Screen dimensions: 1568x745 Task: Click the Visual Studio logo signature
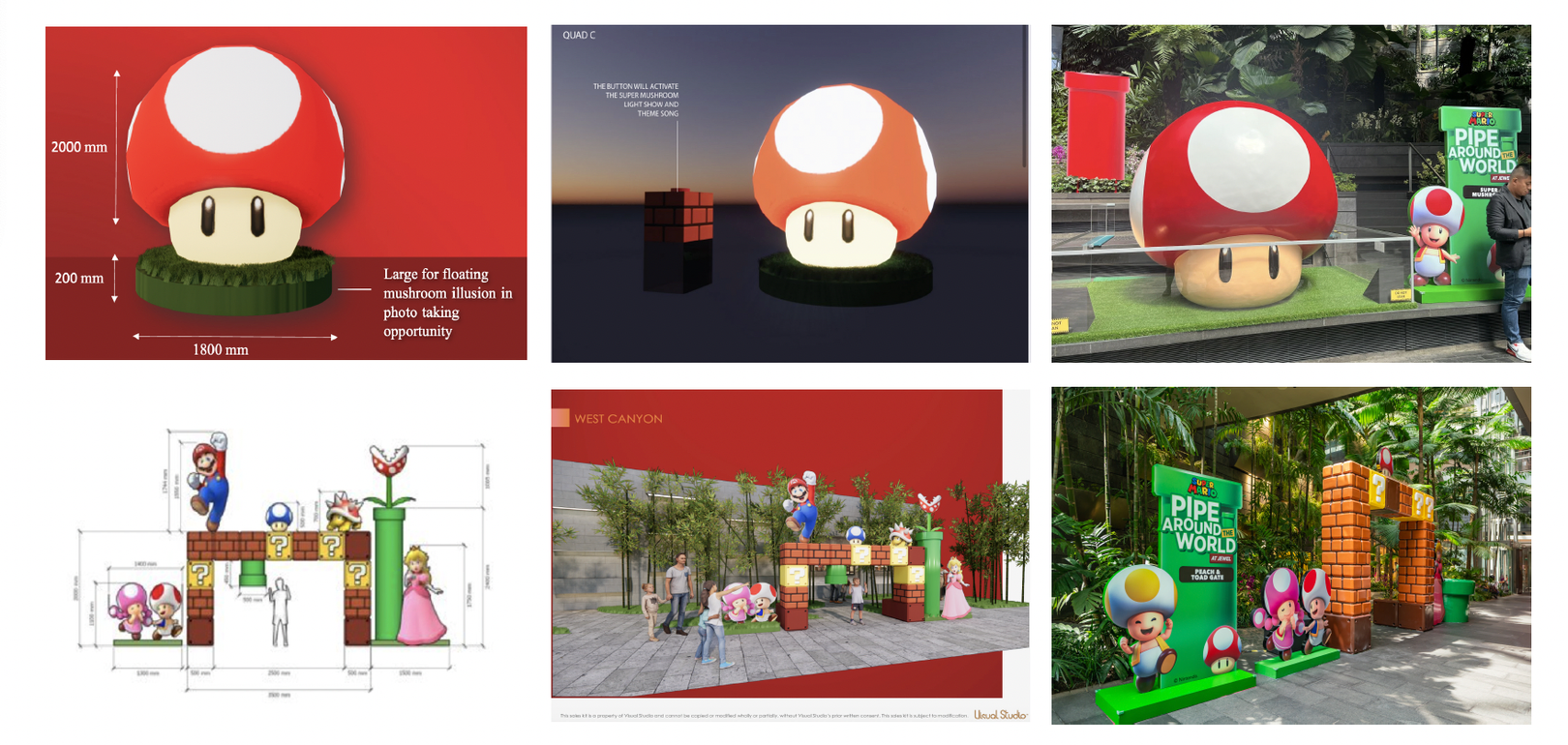(1000, 715)
